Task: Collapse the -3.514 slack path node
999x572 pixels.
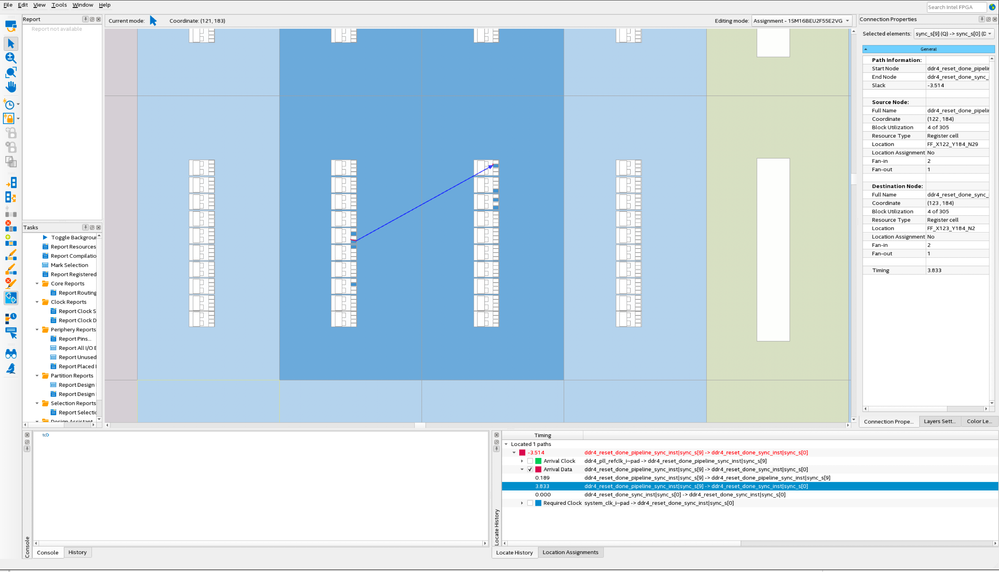Action: click(x=514, y=453)
